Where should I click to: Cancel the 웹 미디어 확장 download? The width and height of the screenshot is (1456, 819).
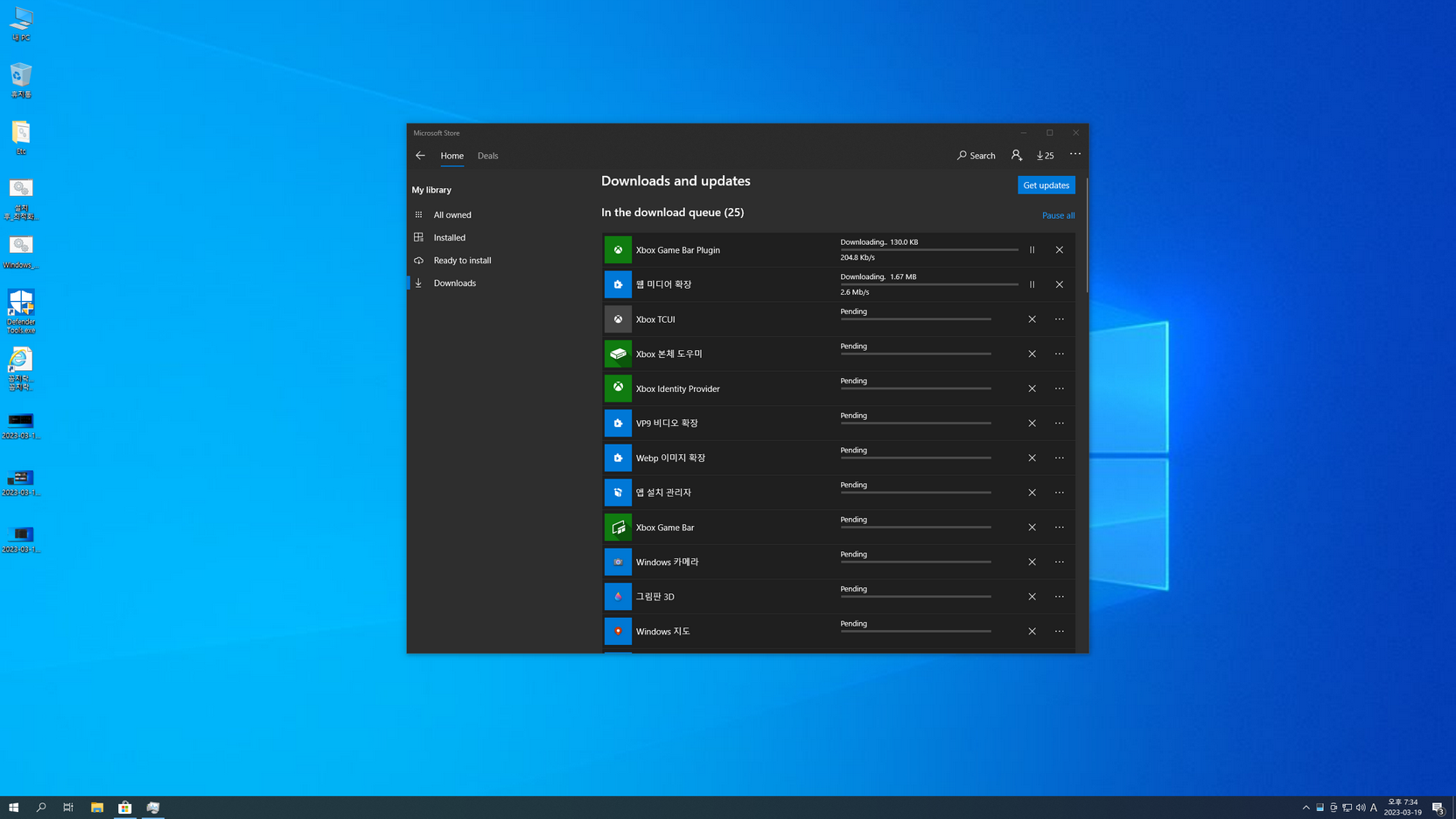(x=1060, y=284)
